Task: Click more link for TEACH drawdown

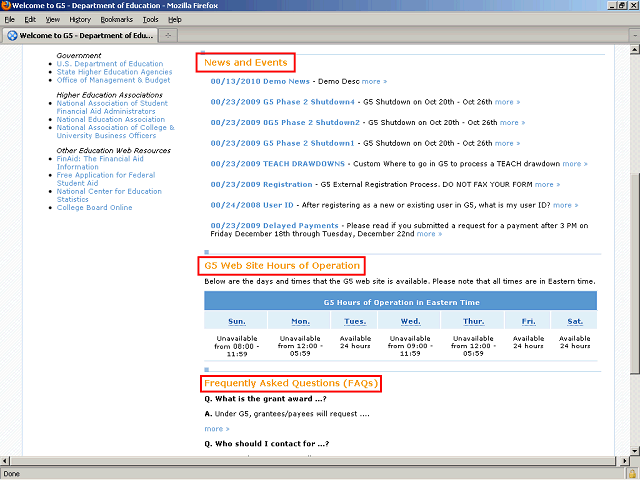Action: coord(575,164)
